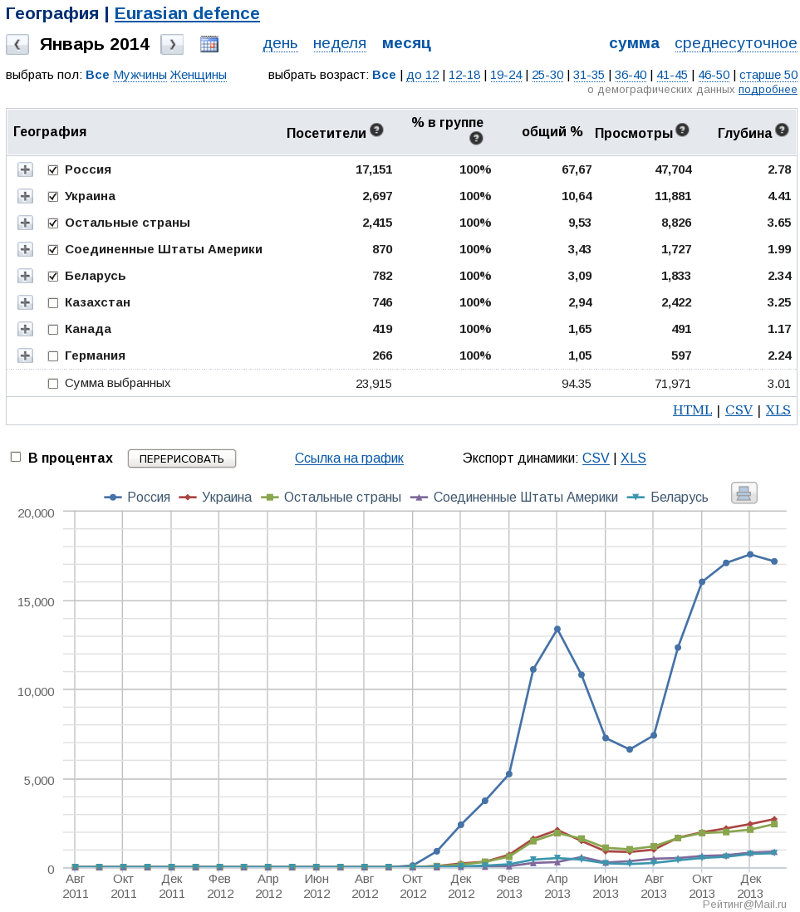Toggle Соединенные Штаты Америки legend entry
800x912 pixels.
(514, 497)
